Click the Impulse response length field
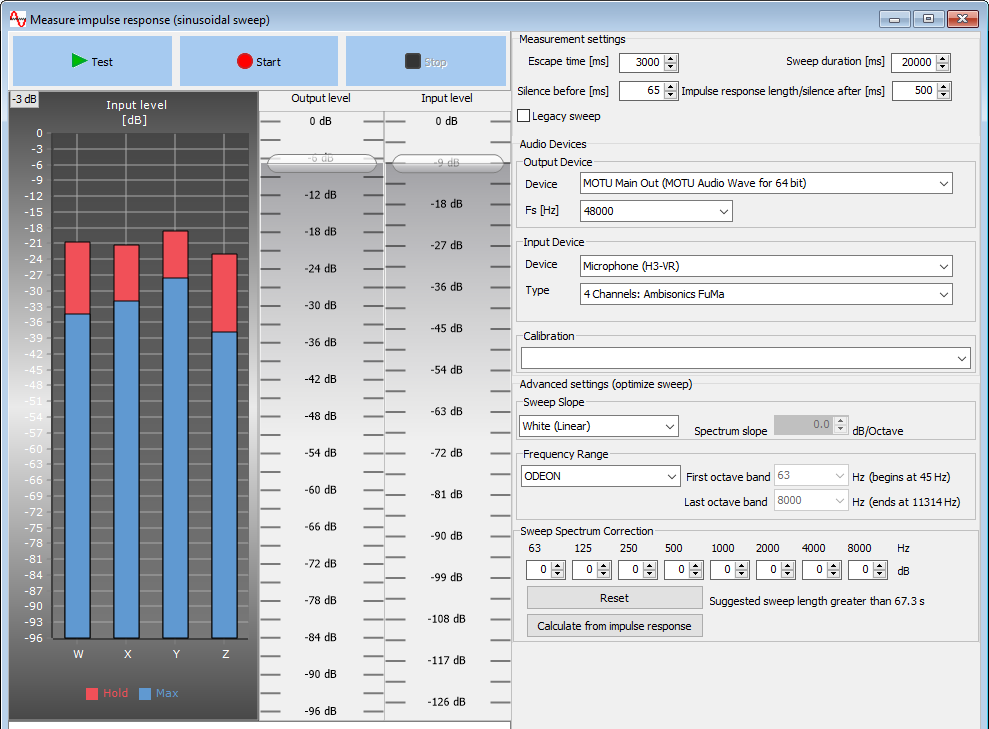This screenshot has height=729, width=989. tap(914, 91)
